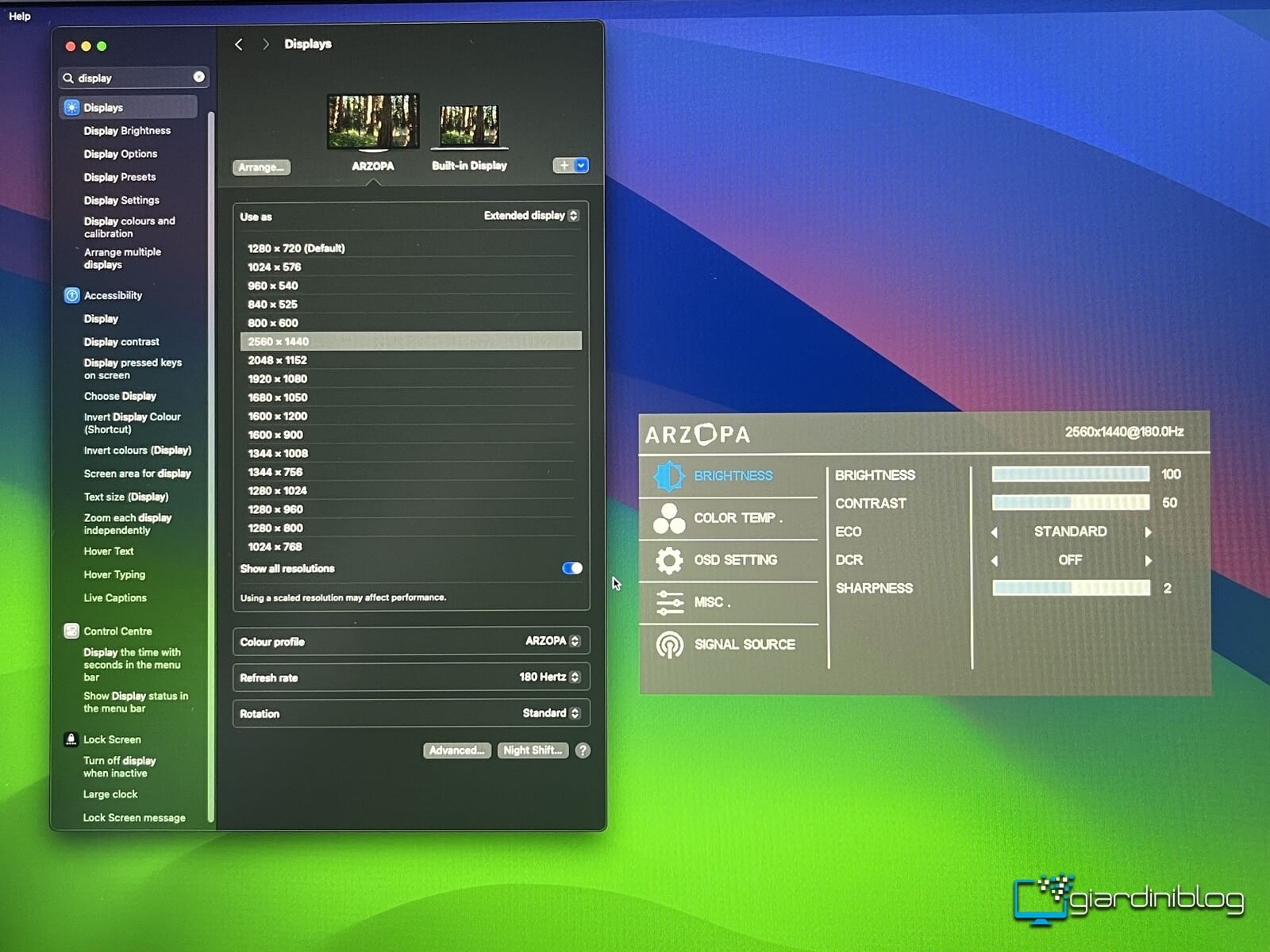
Task: Open the Help menu in menu bar
Action: coord(20,16)
